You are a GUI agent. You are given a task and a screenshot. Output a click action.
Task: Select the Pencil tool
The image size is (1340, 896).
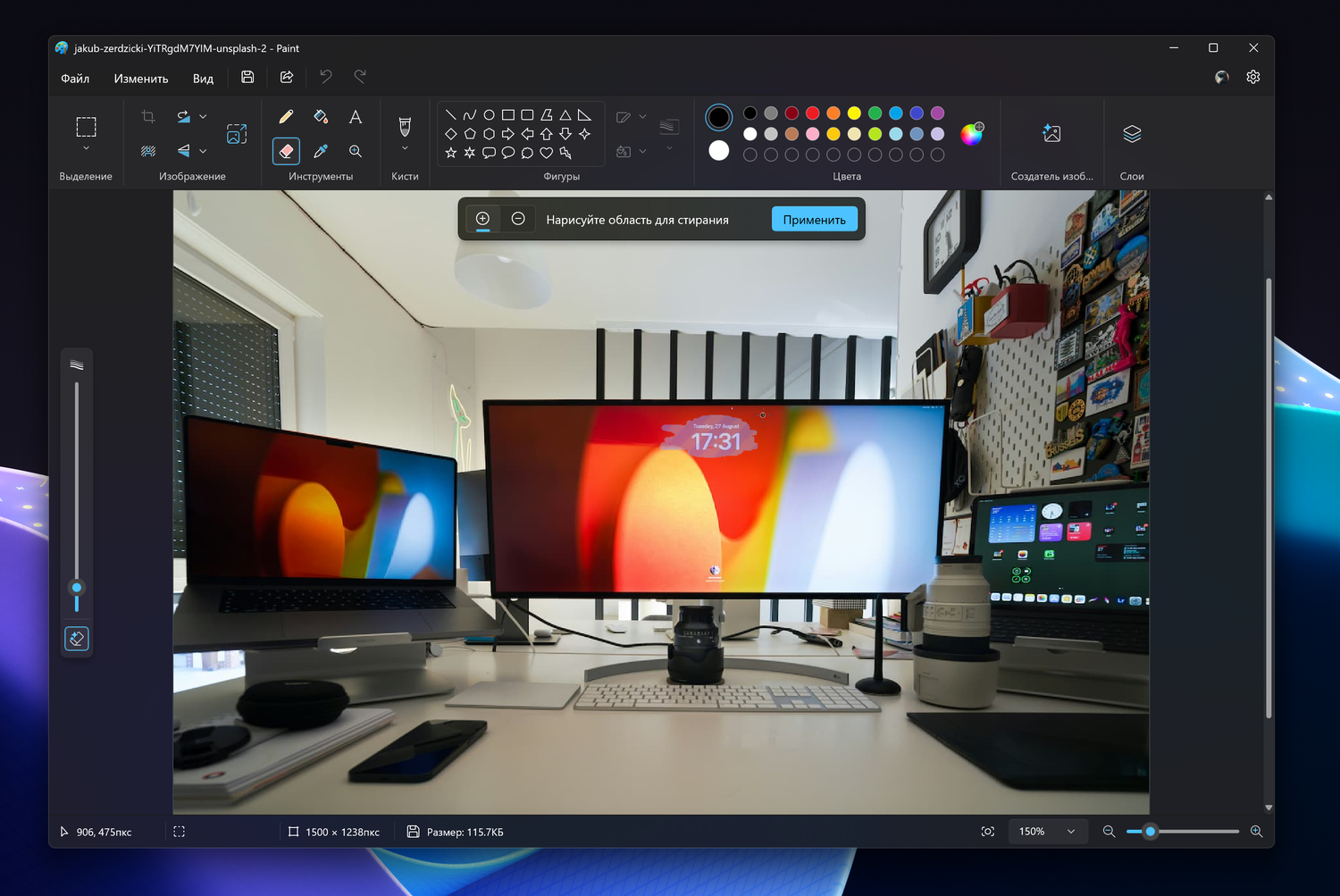(x=286, y=117)
